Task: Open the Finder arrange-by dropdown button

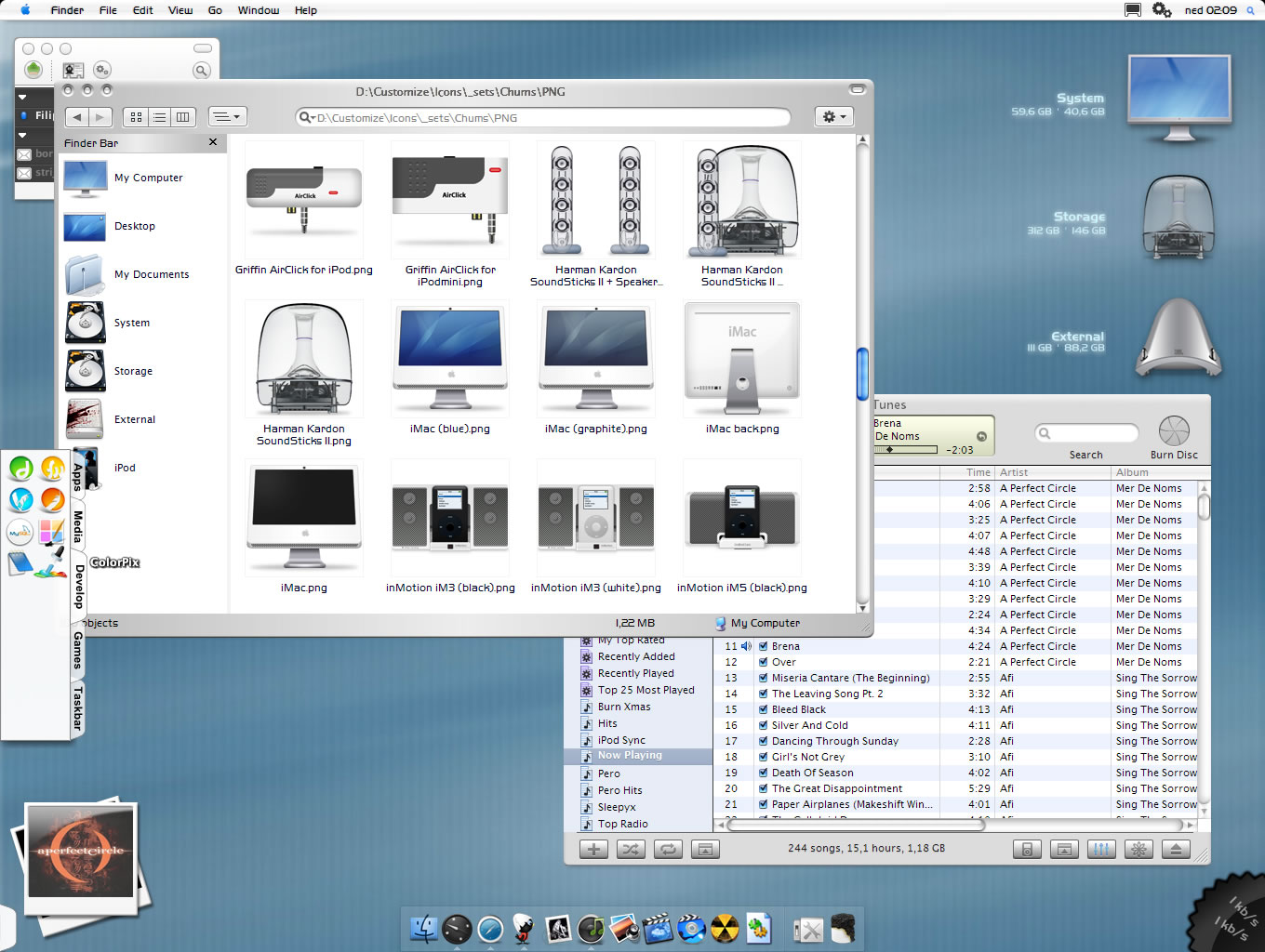Action: click(x=227, y=117)
